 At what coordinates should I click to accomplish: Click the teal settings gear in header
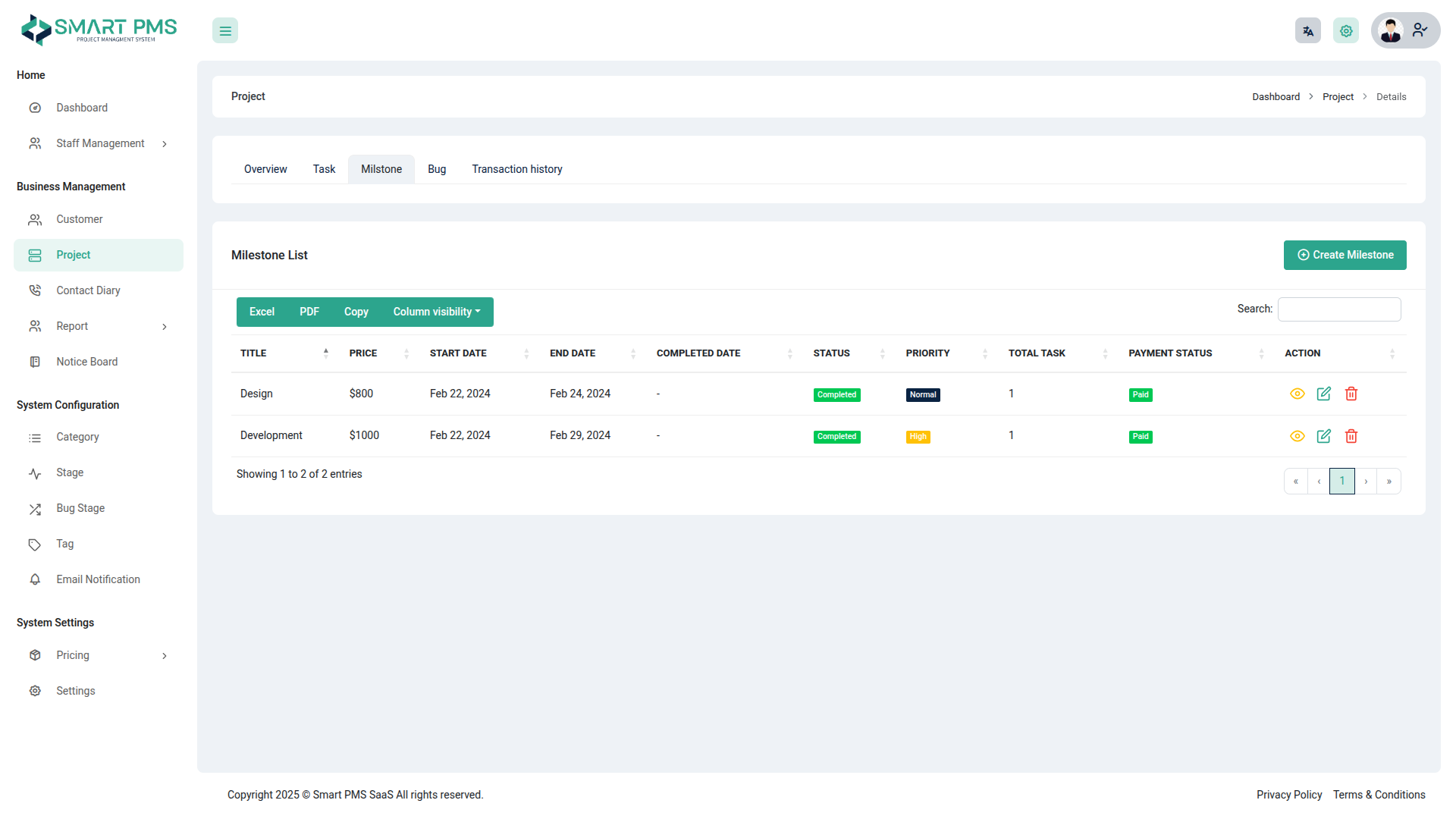pyautogui.click(x=1346, y=31)
